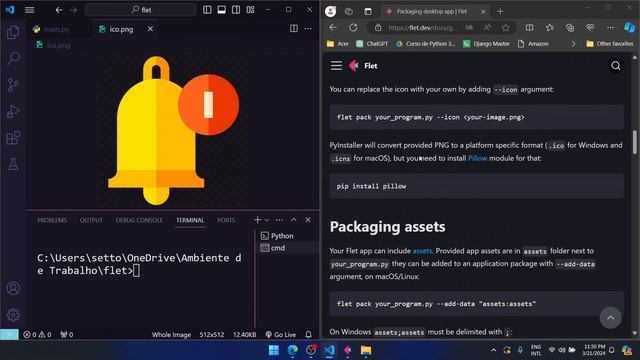Open the Testing flask view
Viewport: 640px width, 360px height.
[13, 164]
